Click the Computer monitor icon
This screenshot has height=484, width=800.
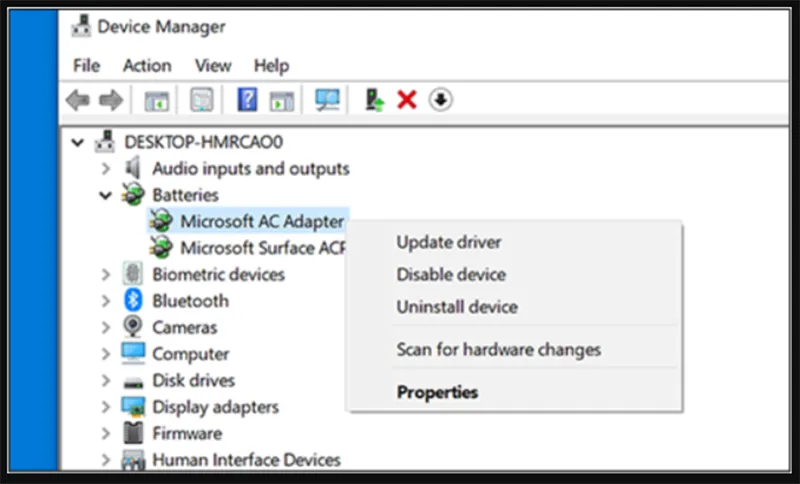133,353
